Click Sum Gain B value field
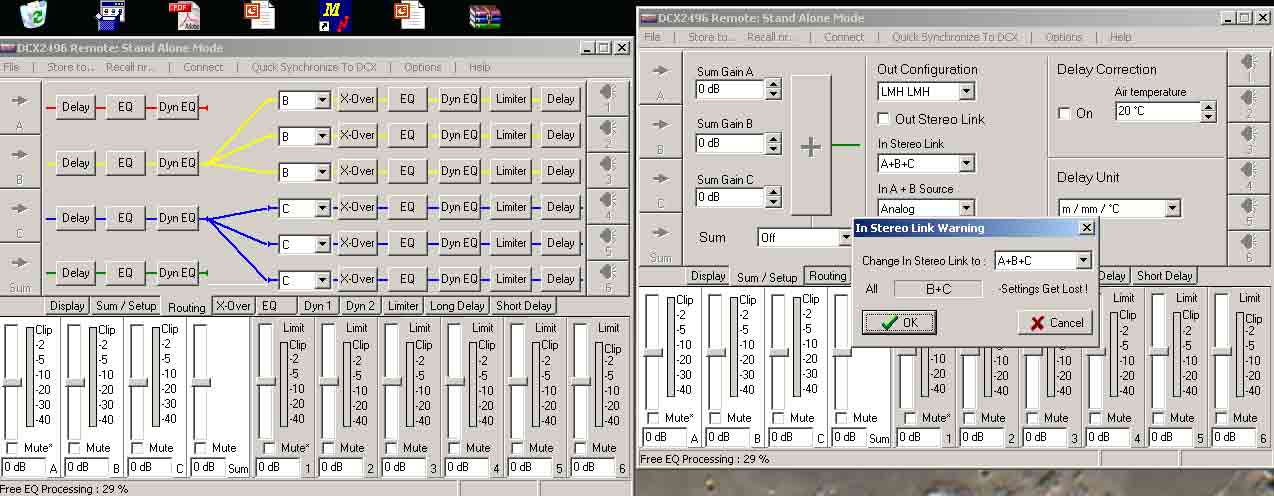 (729, 144)
